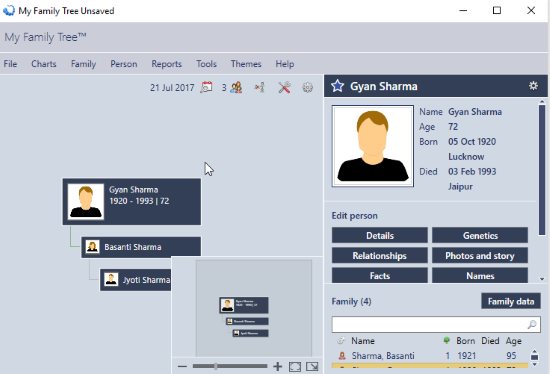Select Basanti Sharma node in tree
Viewport: 550px width, 374px height.
click(x=141, y=247)
